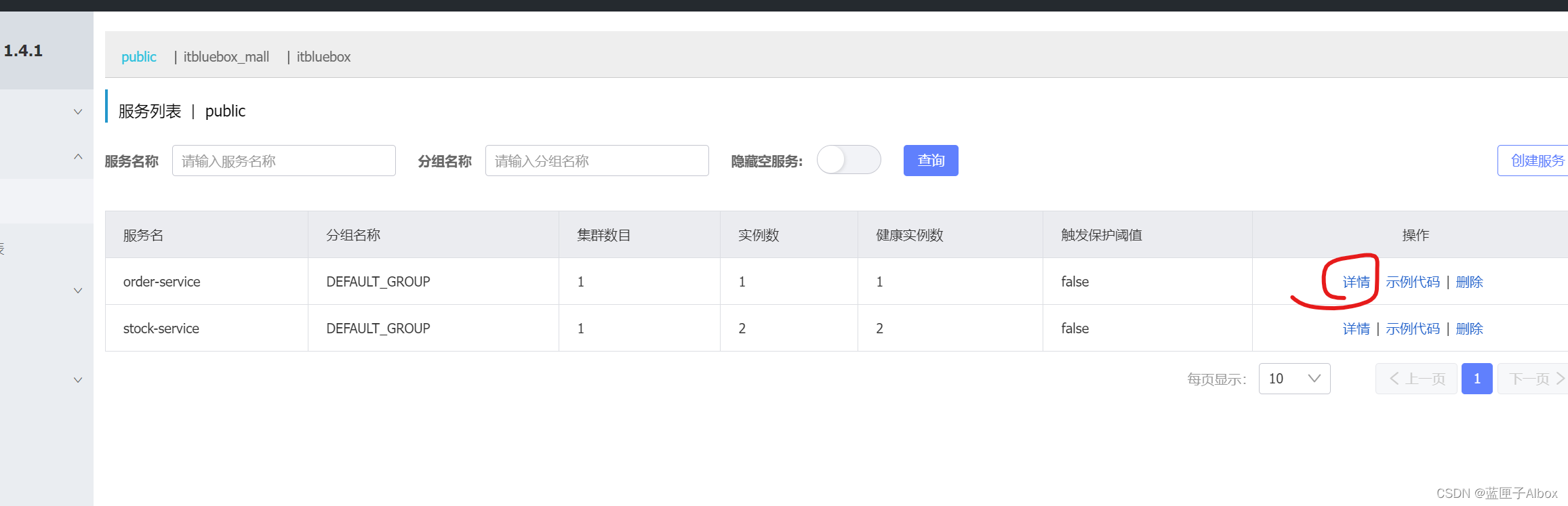The image size is (1568, 506).
Task: Click DEFAULT_GROUP in the order-service row
Action: 378,282
